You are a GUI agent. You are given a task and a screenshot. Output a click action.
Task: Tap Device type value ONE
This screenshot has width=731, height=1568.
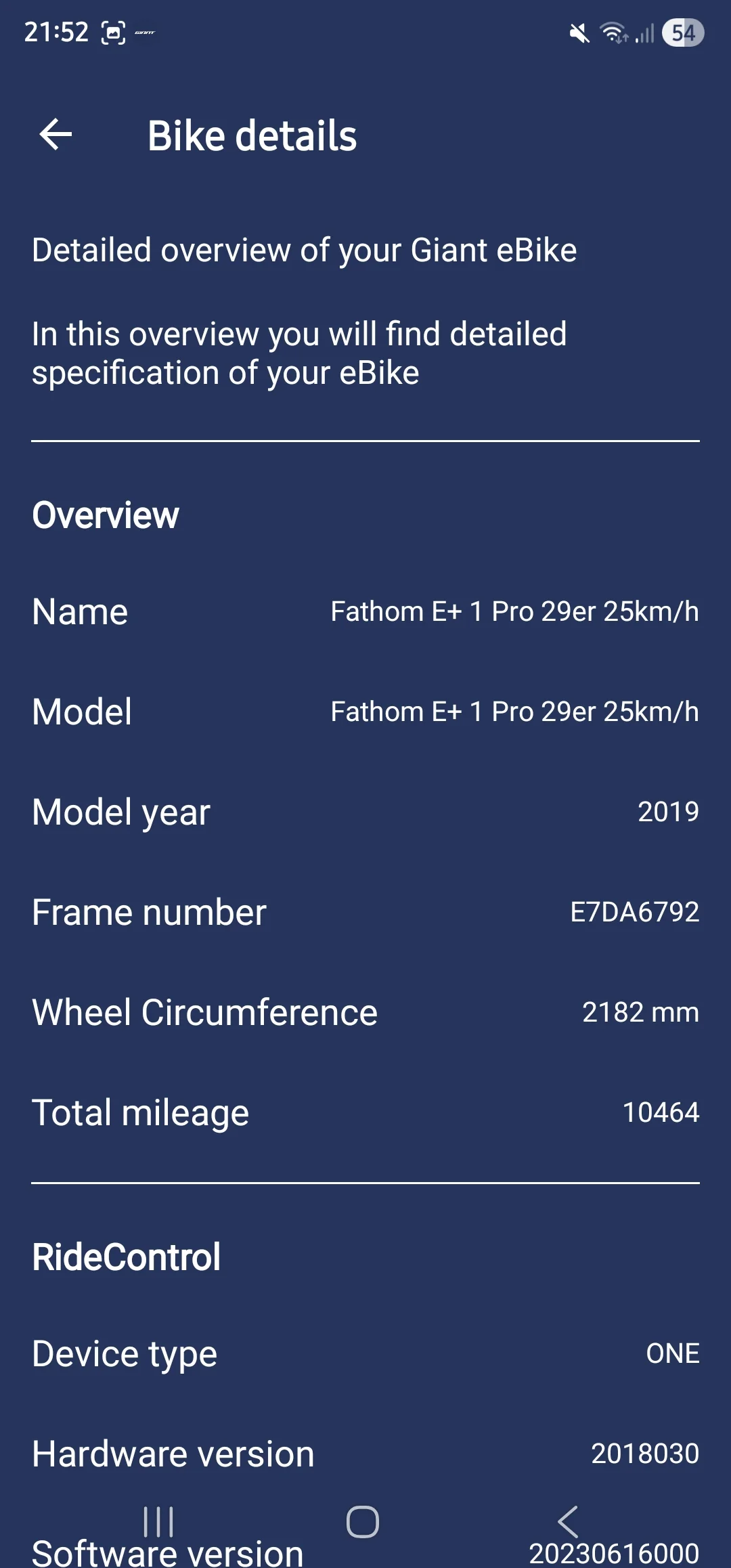click(673, 1353)
